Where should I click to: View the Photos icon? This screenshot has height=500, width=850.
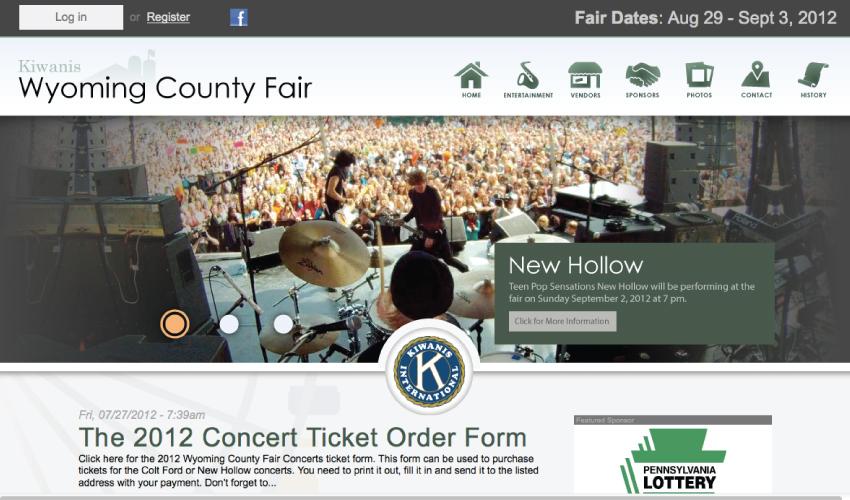point(699,80)
